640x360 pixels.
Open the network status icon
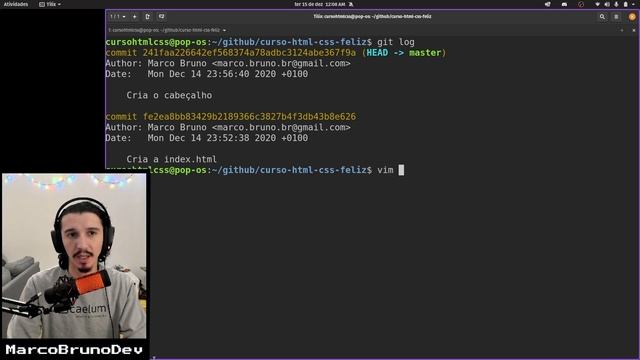598,4
